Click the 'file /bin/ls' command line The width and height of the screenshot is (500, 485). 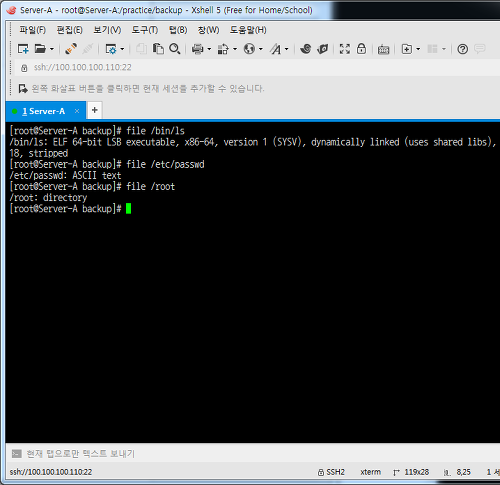coord(97,131)
